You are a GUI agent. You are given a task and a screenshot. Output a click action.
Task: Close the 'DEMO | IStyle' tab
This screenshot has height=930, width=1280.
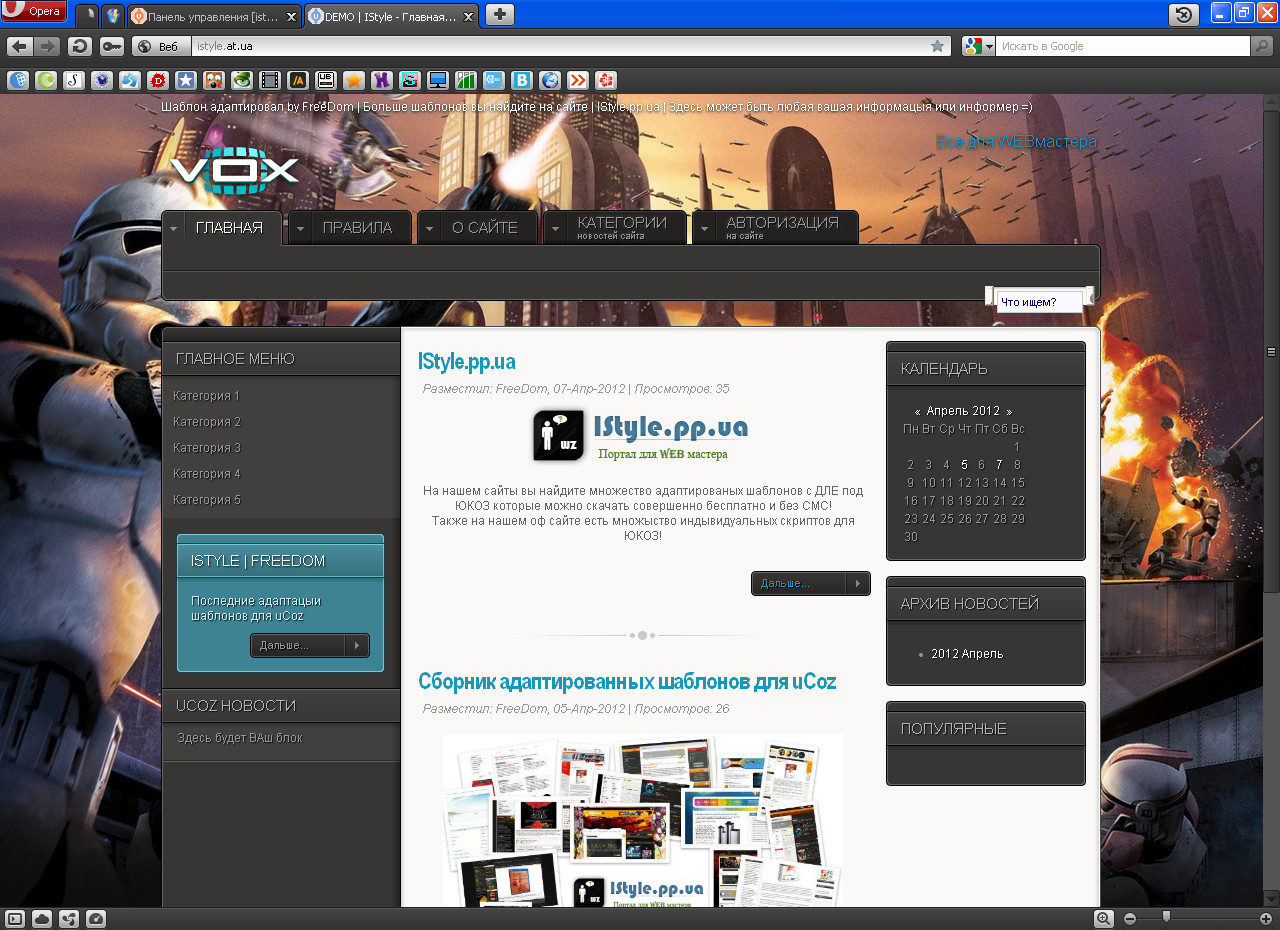click(x=467, y=17)
